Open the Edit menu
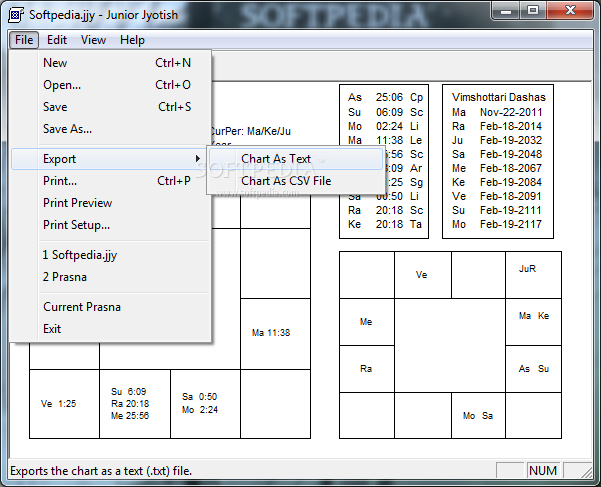The width and height of the screenshot is (601, 487). [x=57, y=40]
